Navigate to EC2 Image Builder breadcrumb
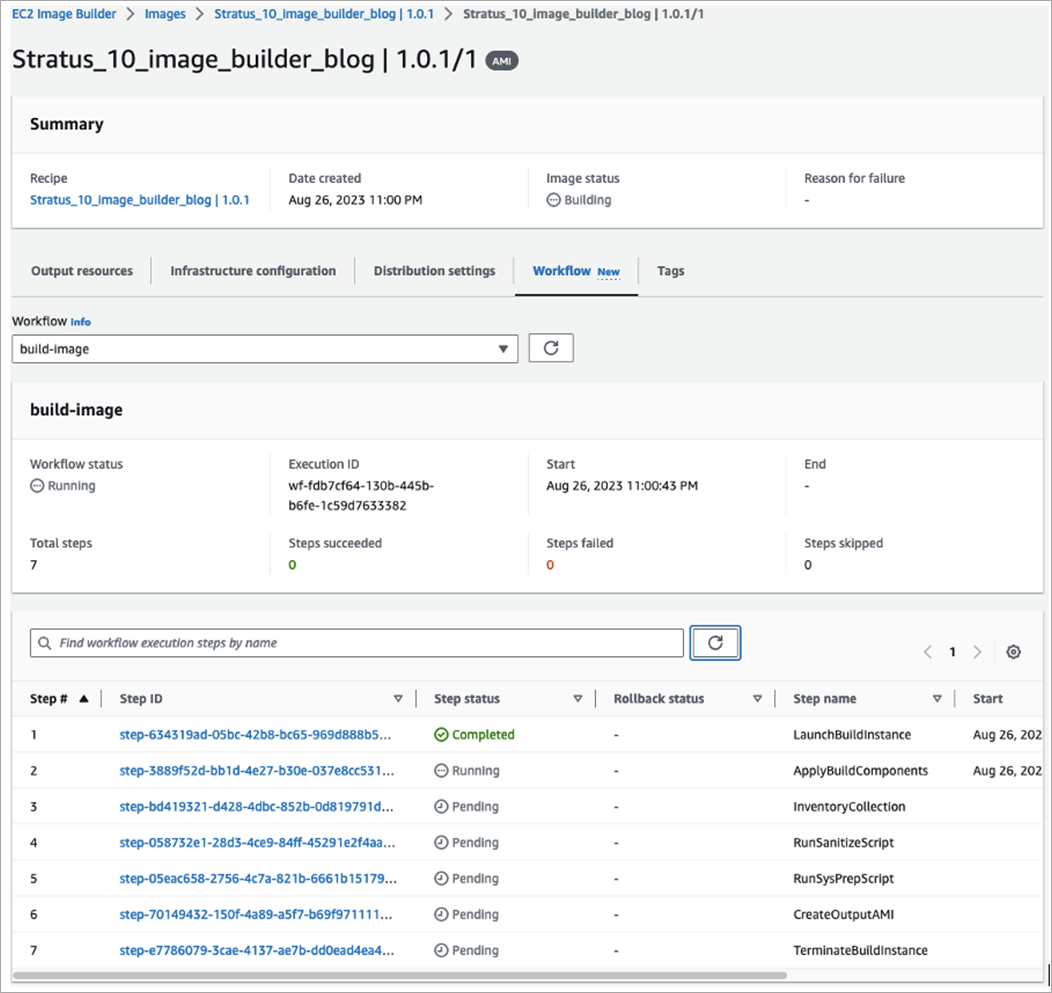The image size is (1052, 993). coord(64,14)
